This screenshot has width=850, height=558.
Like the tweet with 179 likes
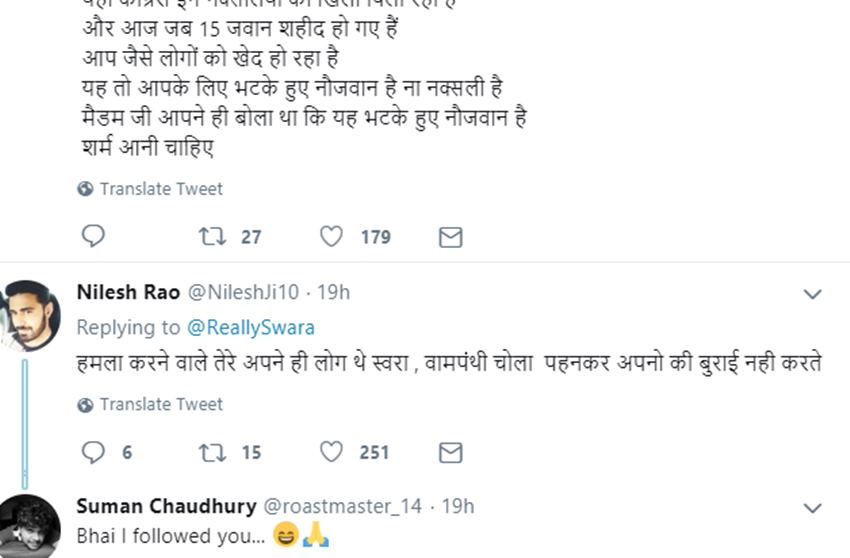331,237
